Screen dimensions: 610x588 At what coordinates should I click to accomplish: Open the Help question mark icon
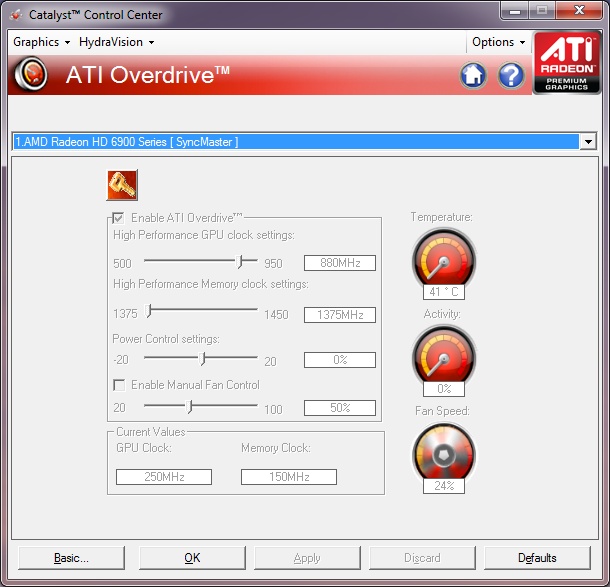click(x=511, y=76)
